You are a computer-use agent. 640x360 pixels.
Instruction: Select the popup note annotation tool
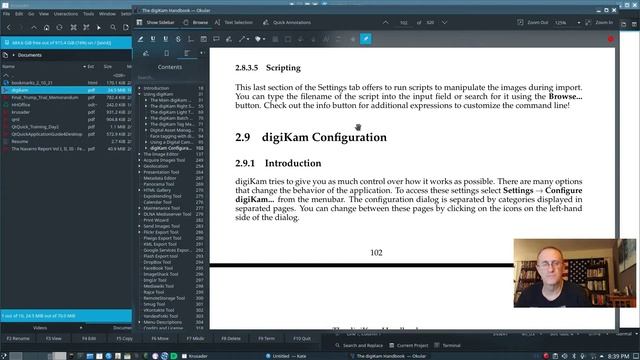point(216,39)
